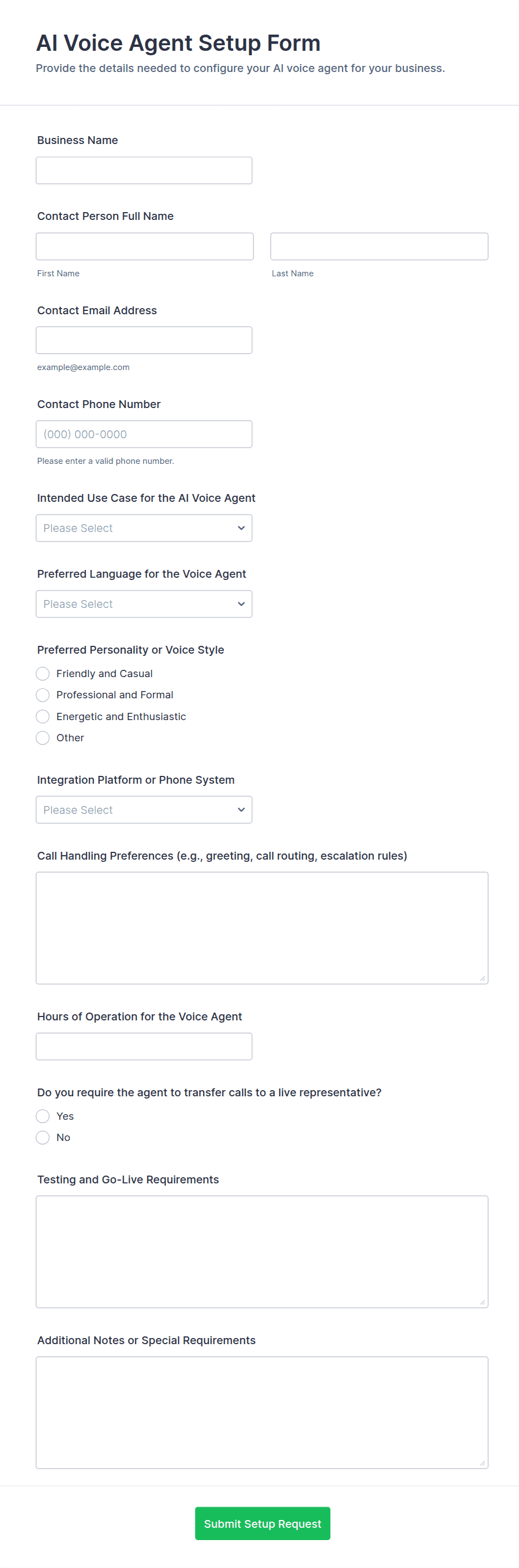Open the Intended Use Case dropdown
The width and height of the screenshot is (519, 1568).
[143, 529]
